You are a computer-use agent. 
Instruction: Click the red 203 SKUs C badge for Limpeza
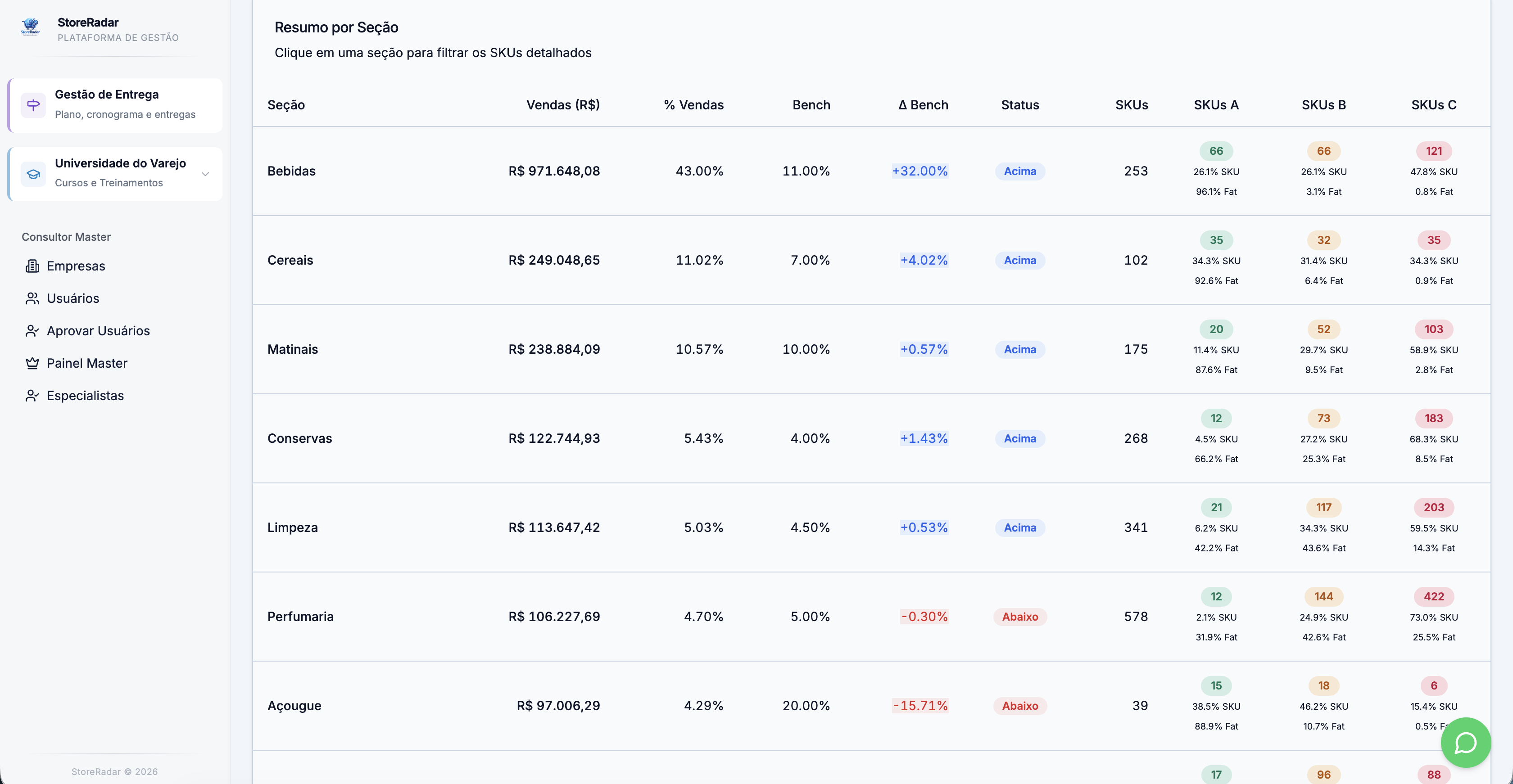tap(1434, 508)
